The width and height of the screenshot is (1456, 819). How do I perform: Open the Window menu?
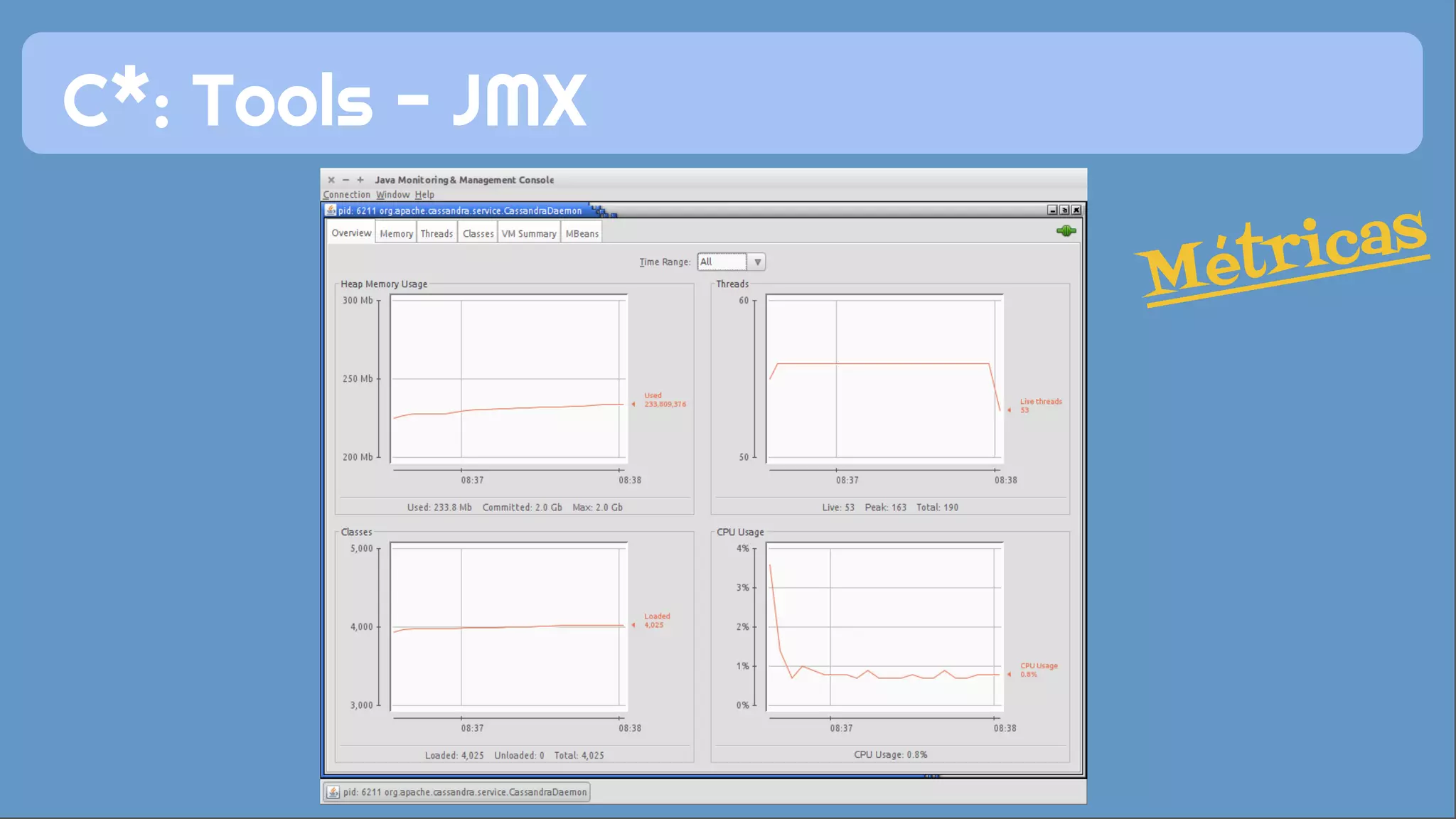pyautogui.click(x=392, y=195)
